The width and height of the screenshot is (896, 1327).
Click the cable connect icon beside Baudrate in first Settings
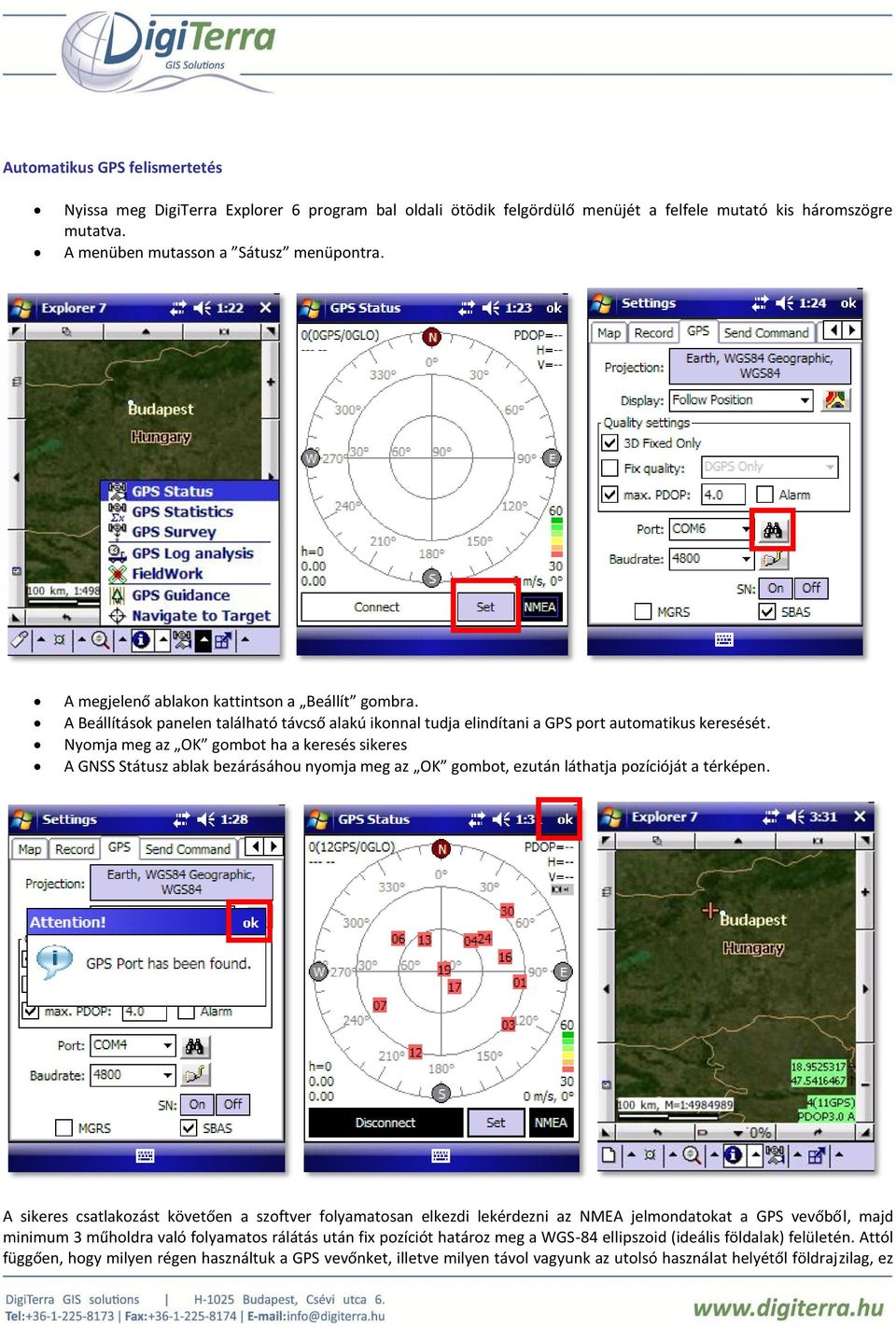tap(773, 560)
